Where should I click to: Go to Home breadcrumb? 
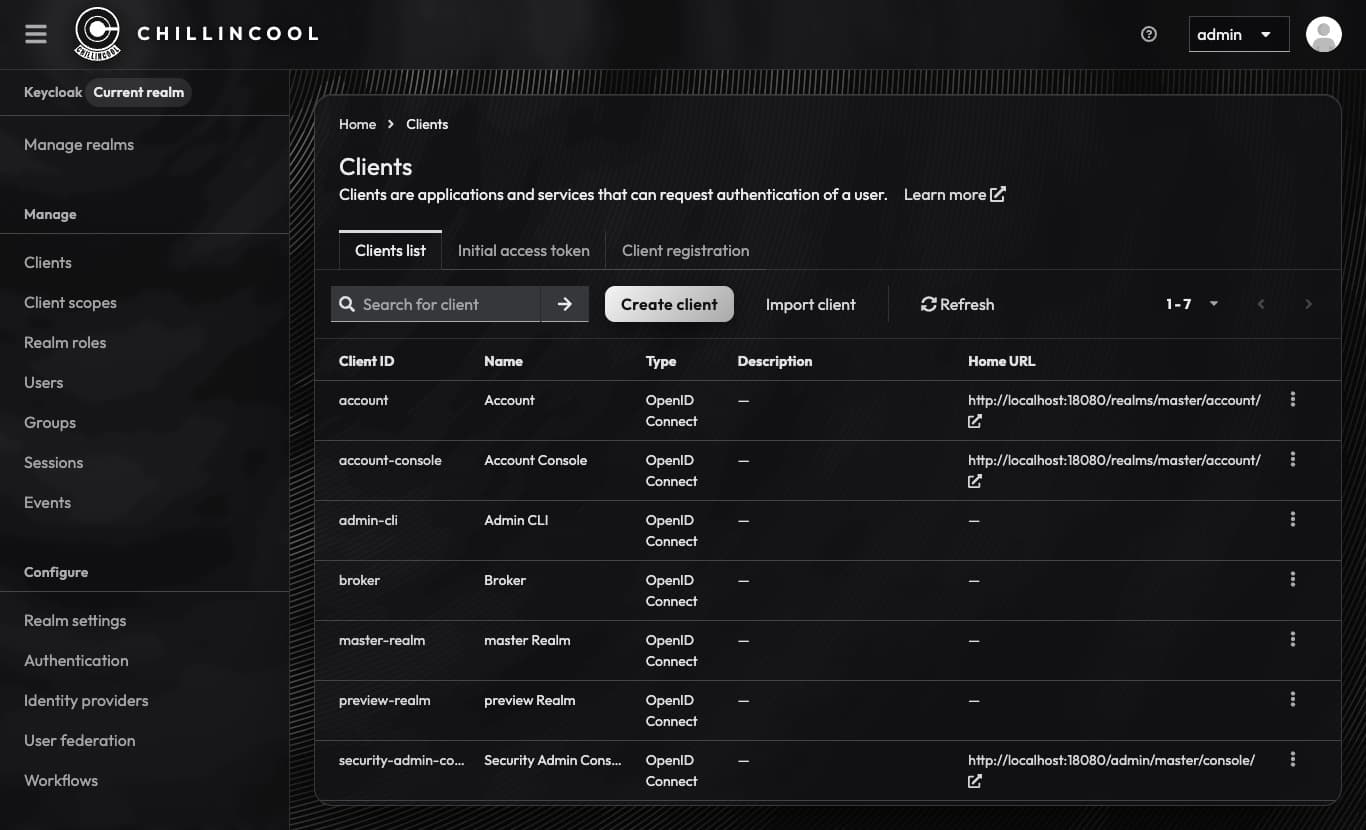coord(357,124)
